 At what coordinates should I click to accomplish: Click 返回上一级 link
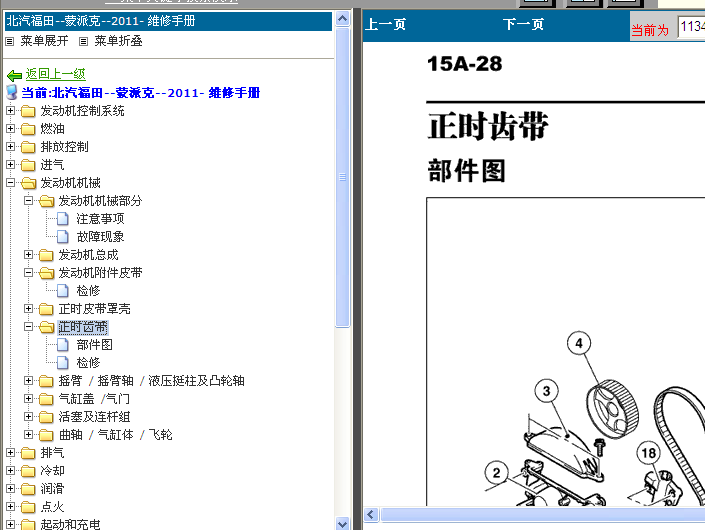click(55, 74)
